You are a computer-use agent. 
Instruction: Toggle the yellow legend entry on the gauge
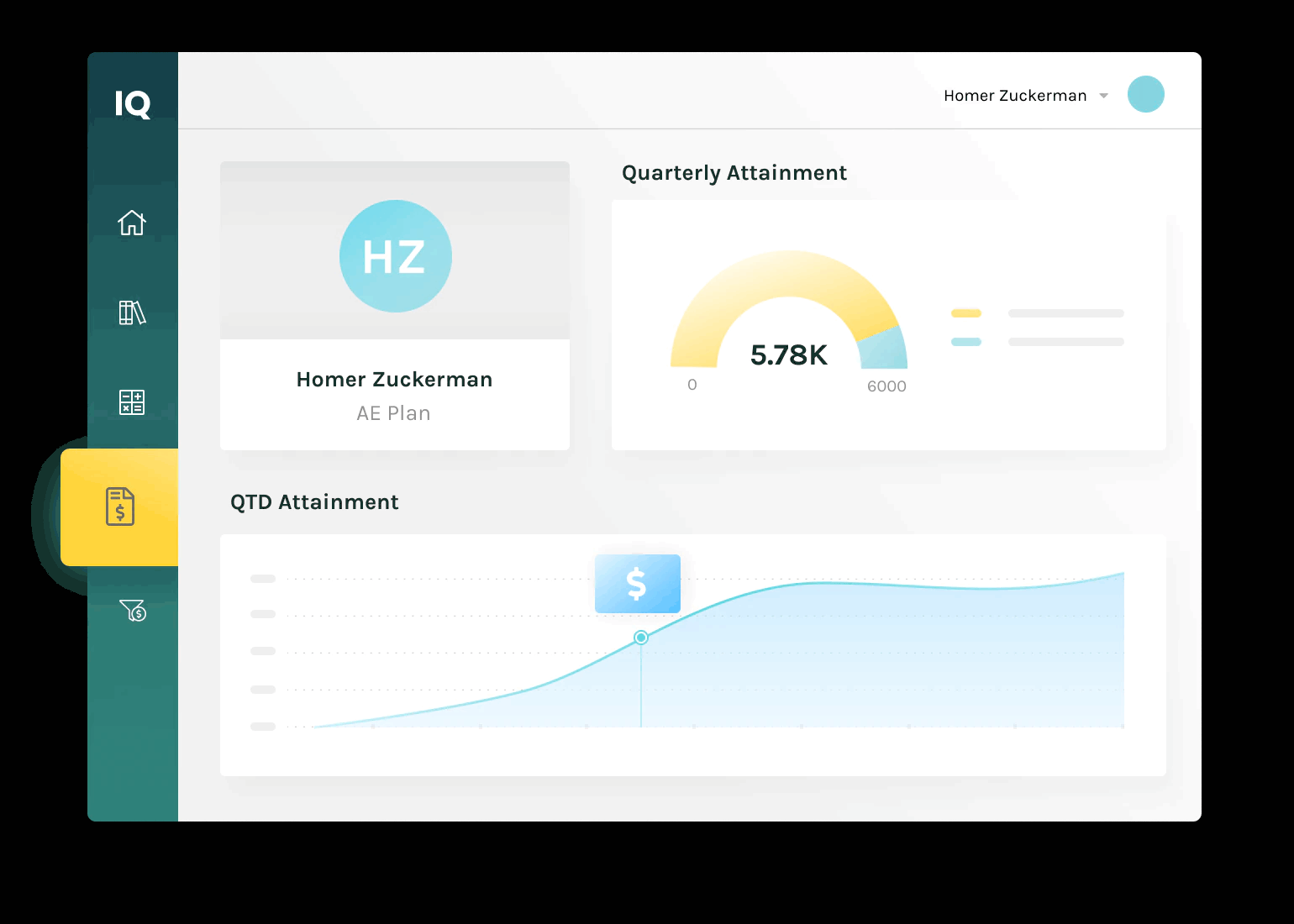(966, 312)
